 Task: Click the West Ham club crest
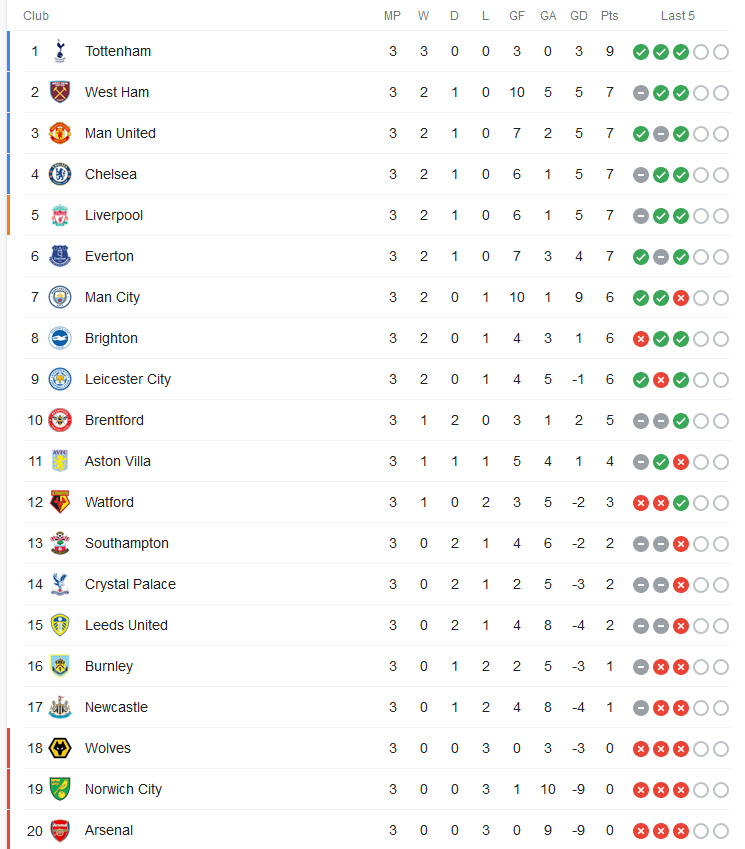(60, 92)
